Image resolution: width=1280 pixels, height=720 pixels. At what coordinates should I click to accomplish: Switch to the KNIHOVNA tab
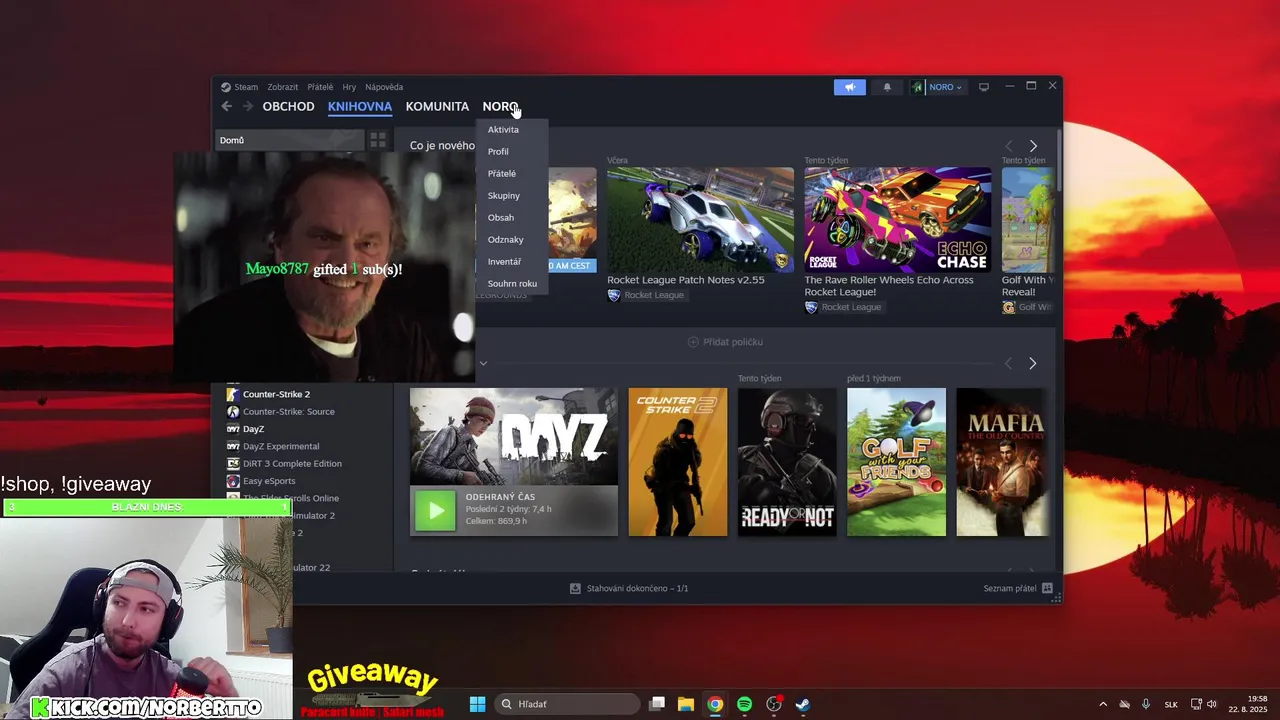coord(360,106)
